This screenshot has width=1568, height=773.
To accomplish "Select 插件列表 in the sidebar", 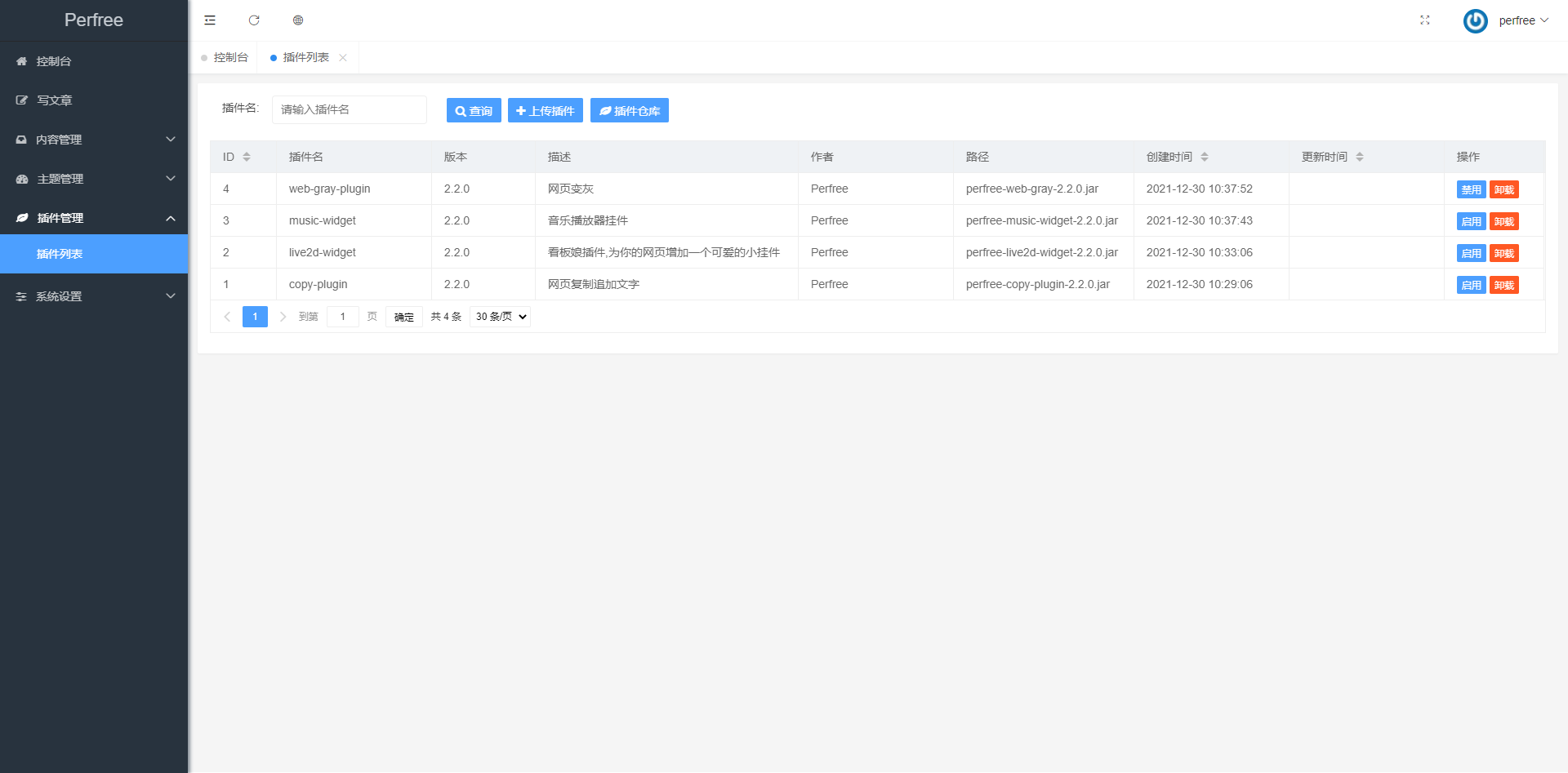I will click(94, 254).
